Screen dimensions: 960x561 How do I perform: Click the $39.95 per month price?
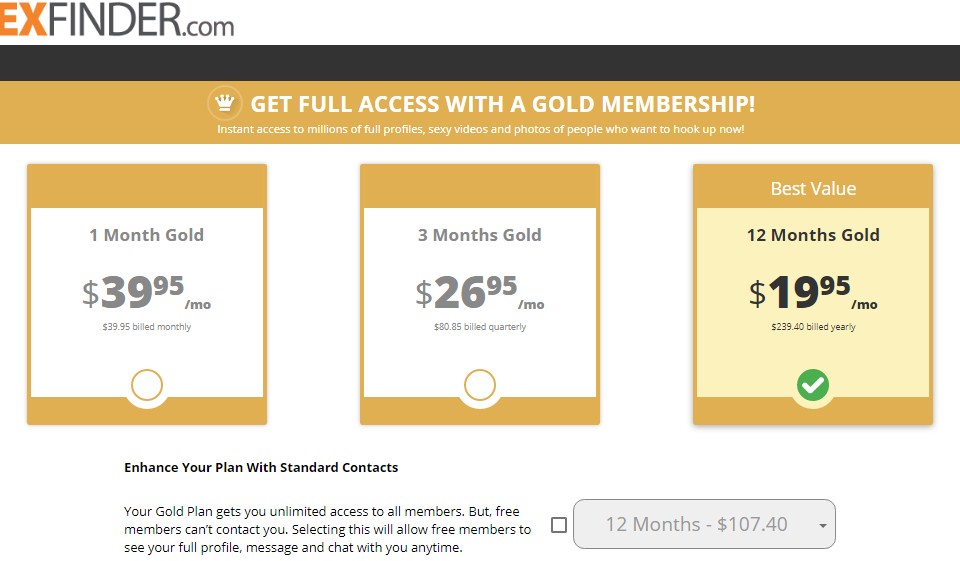click(146, 292)
